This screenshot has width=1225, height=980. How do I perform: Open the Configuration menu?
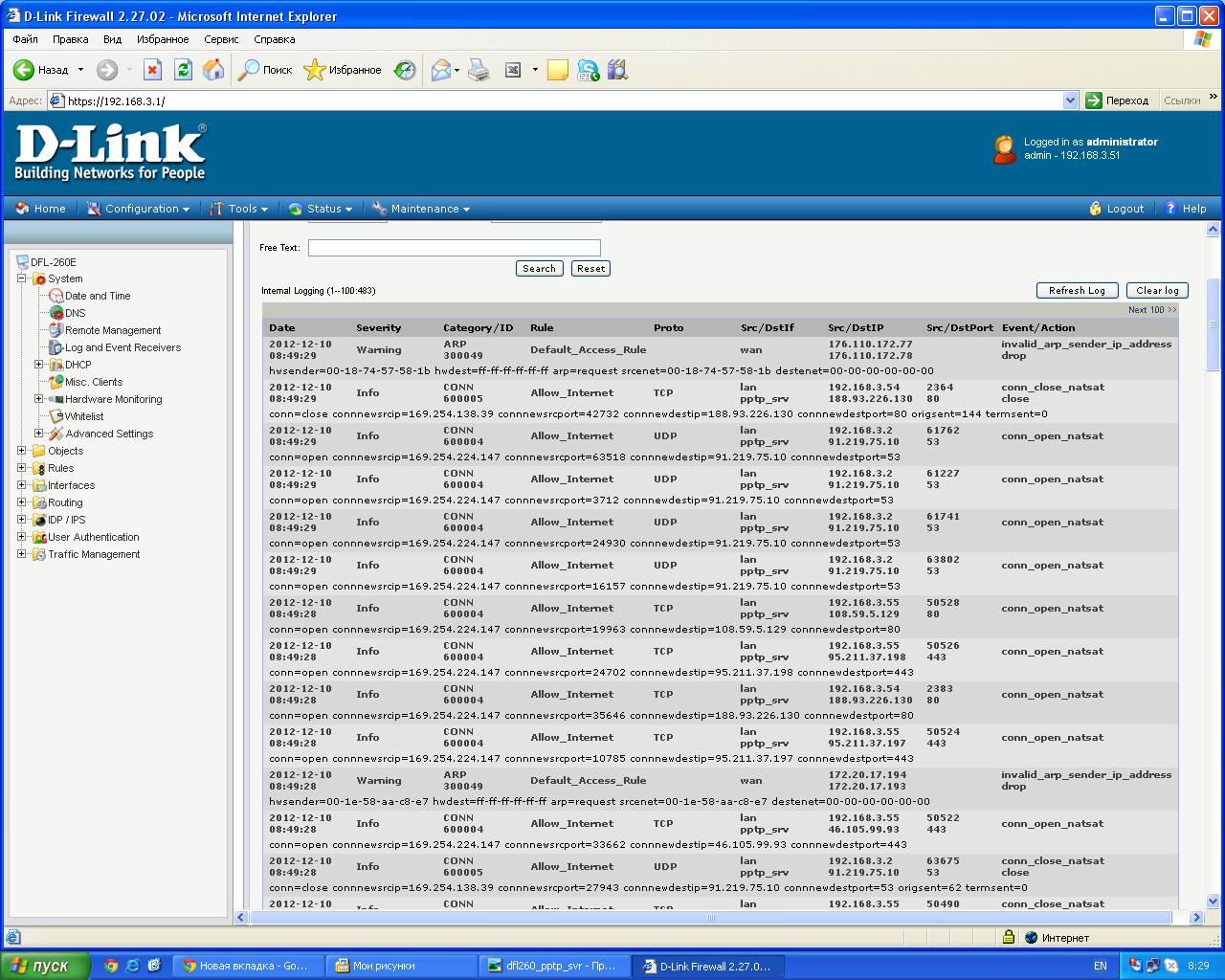(138, 209)
